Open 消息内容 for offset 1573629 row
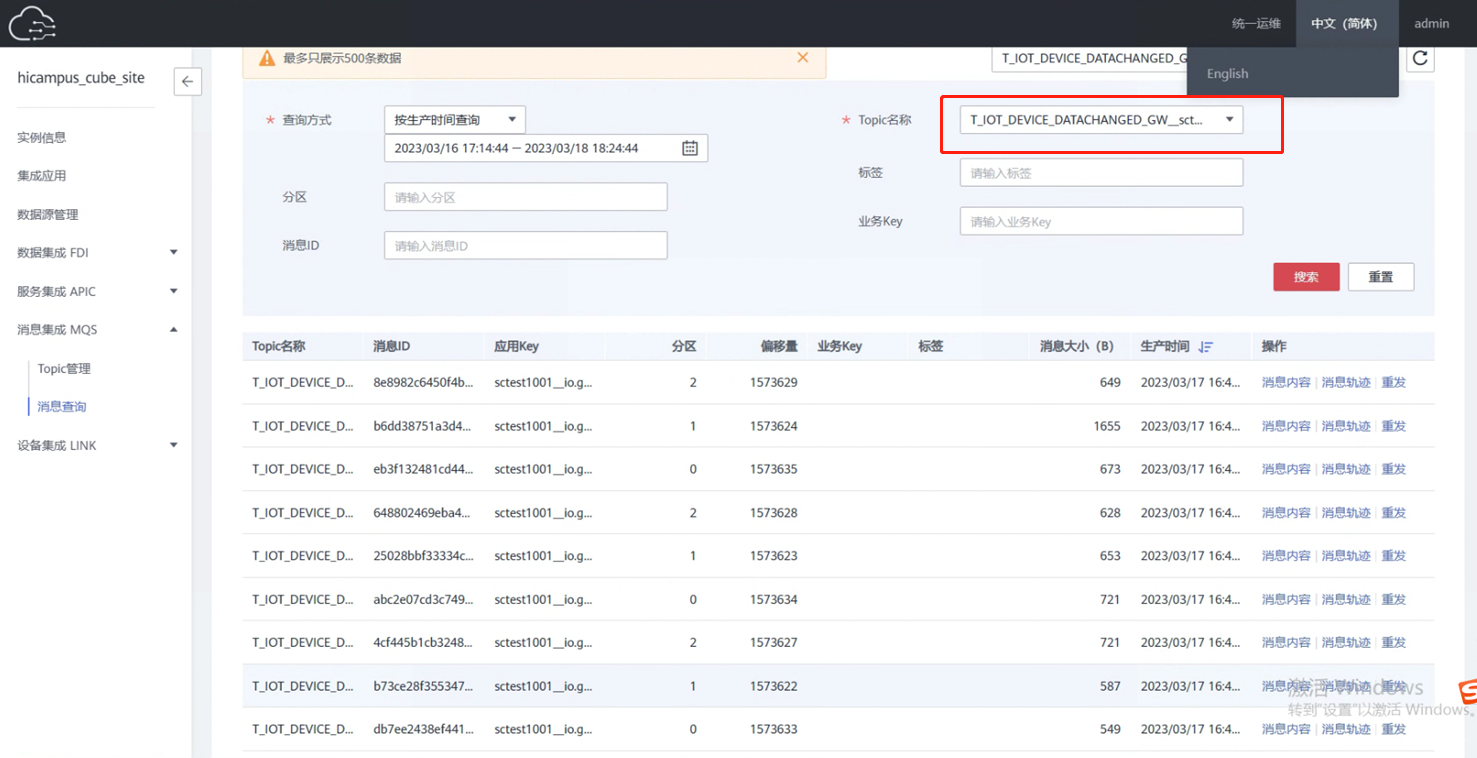 coord(1285,383)
